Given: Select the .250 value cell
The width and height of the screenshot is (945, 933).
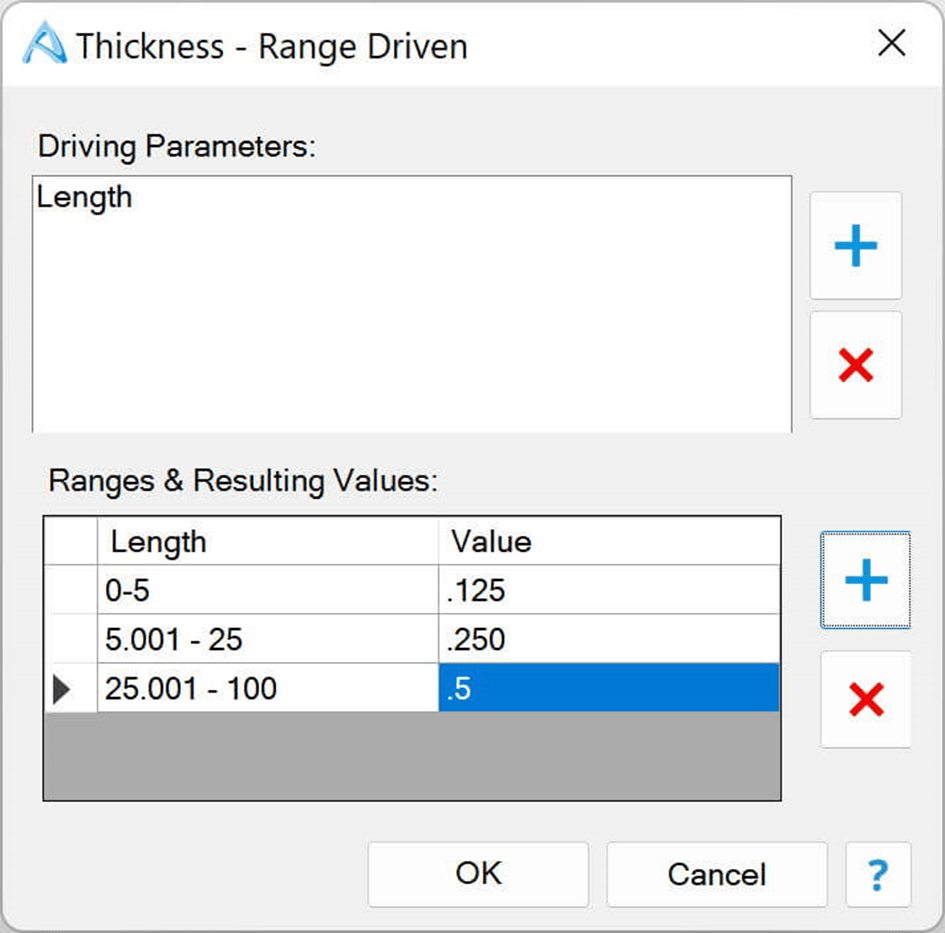Looking at the screenshot, I should pyautogui.click(x=608, y=639).
